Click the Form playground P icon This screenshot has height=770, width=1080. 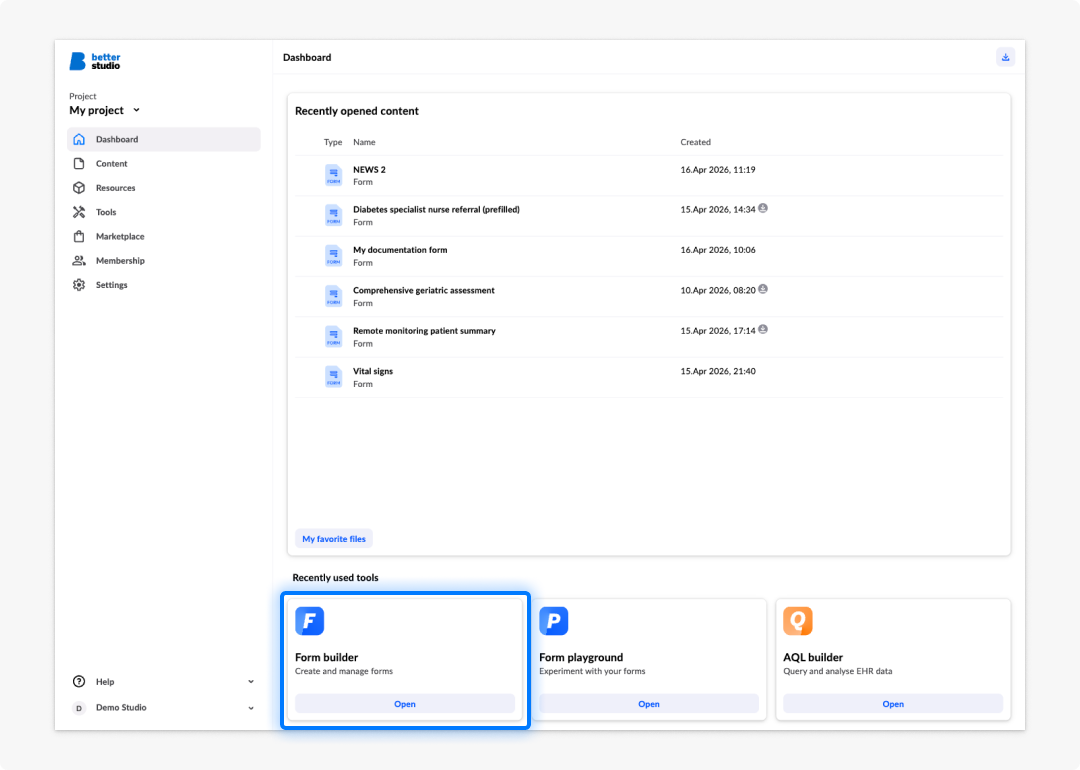click(x=554, y=621)
